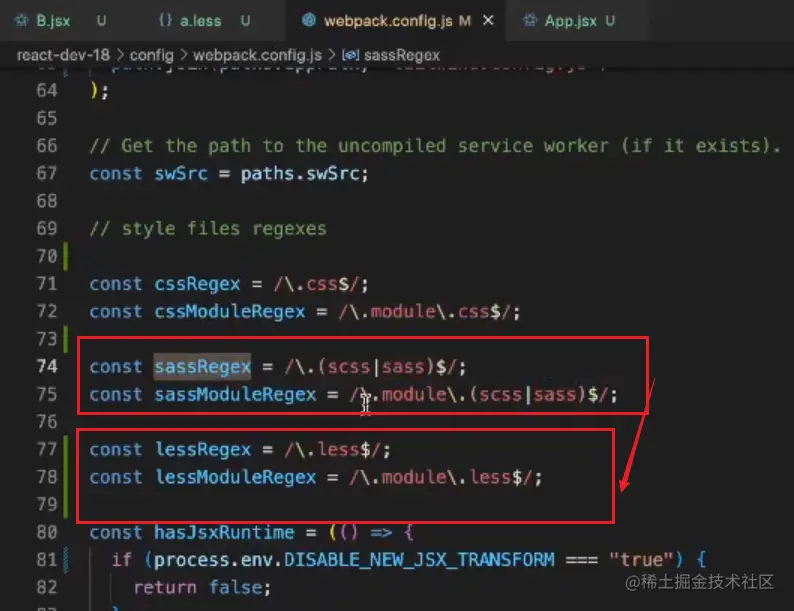Click the /\.css$/ regex on line 71

[316, 283]
